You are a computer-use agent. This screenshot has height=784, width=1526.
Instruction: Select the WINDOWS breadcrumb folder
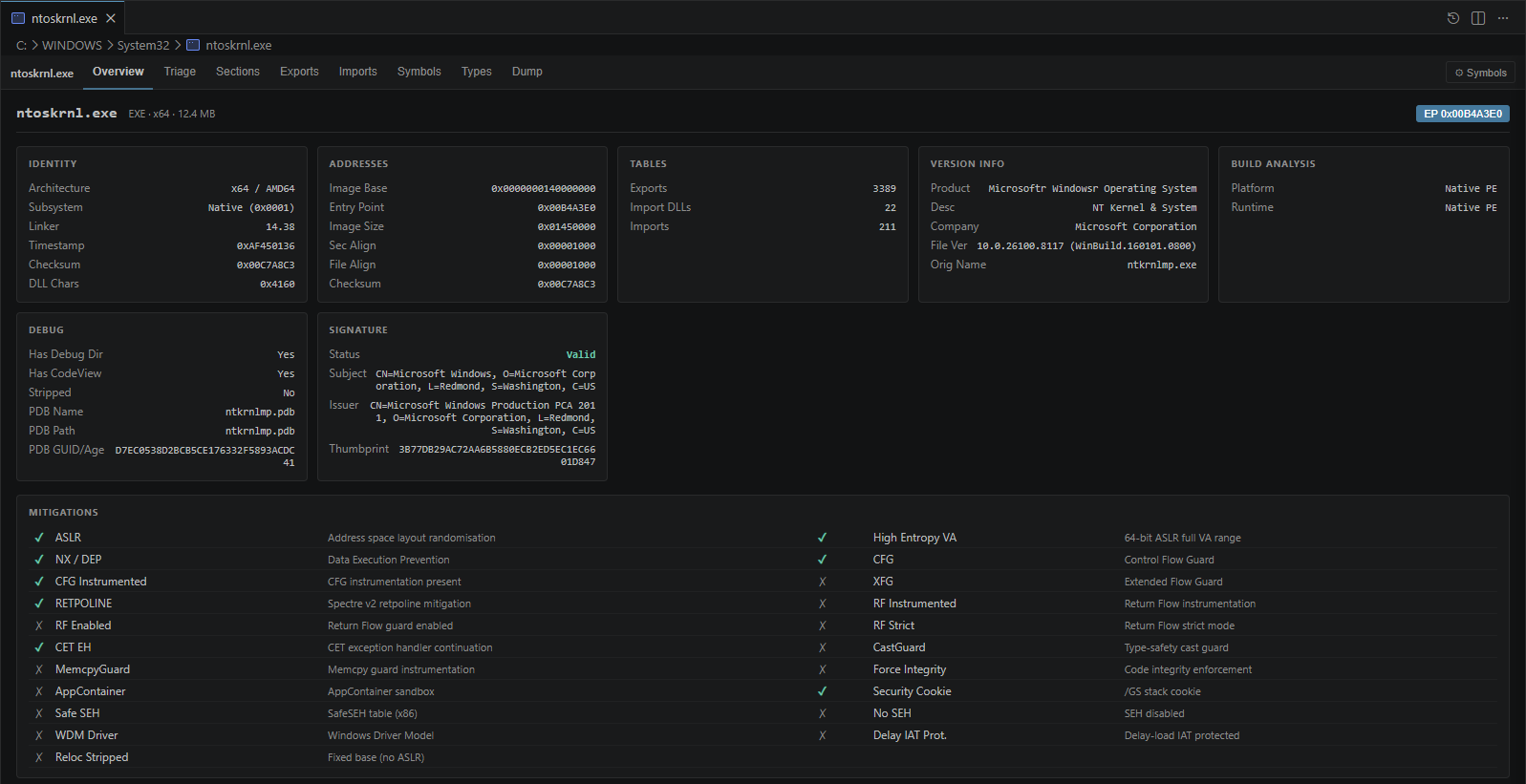[72, 45]
